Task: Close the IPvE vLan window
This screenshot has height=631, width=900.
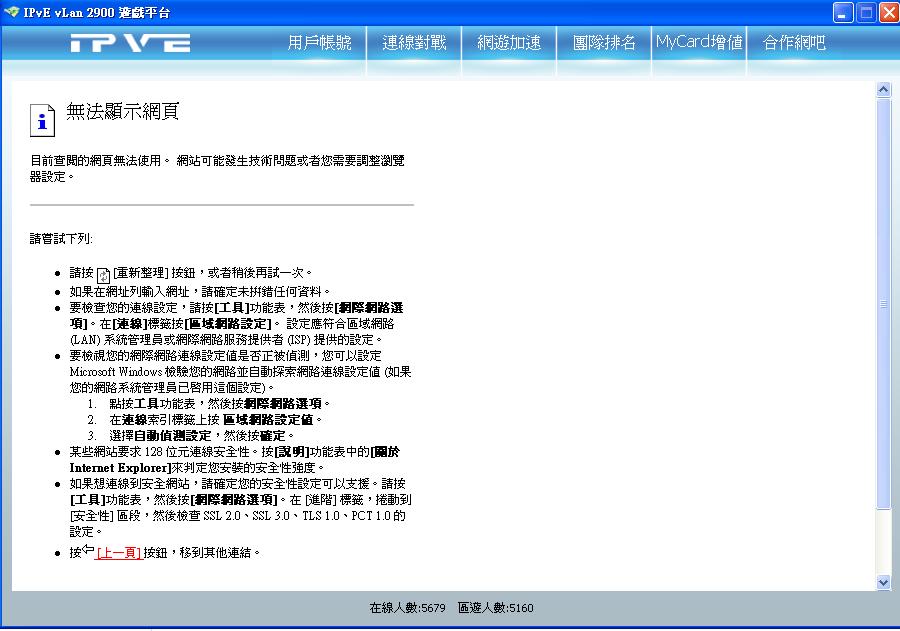Action: 889,12
